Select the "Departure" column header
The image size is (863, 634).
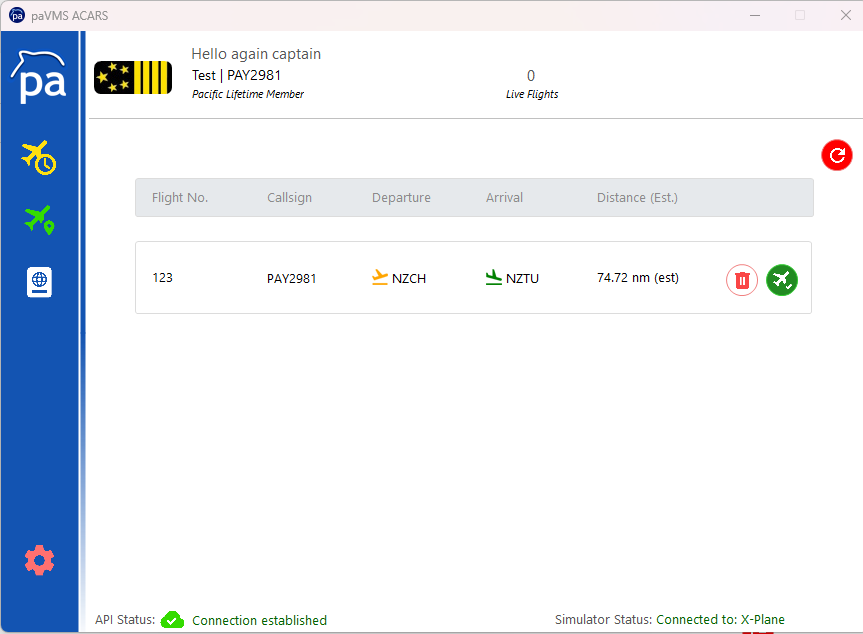401,198
